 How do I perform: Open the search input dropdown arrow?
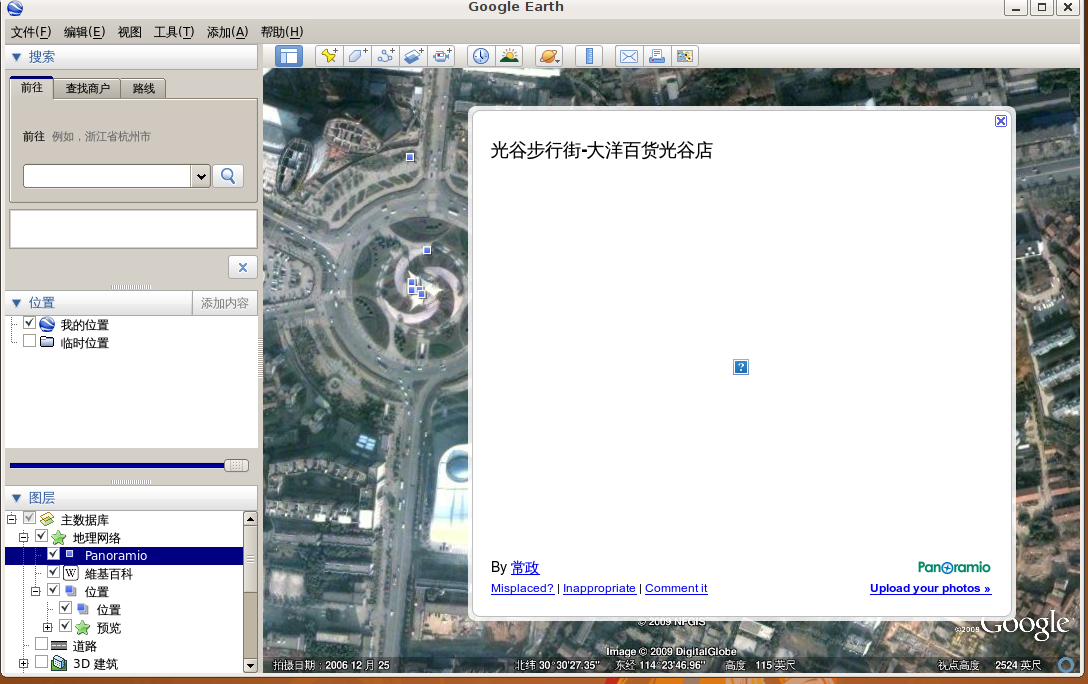tap(201, 176)
